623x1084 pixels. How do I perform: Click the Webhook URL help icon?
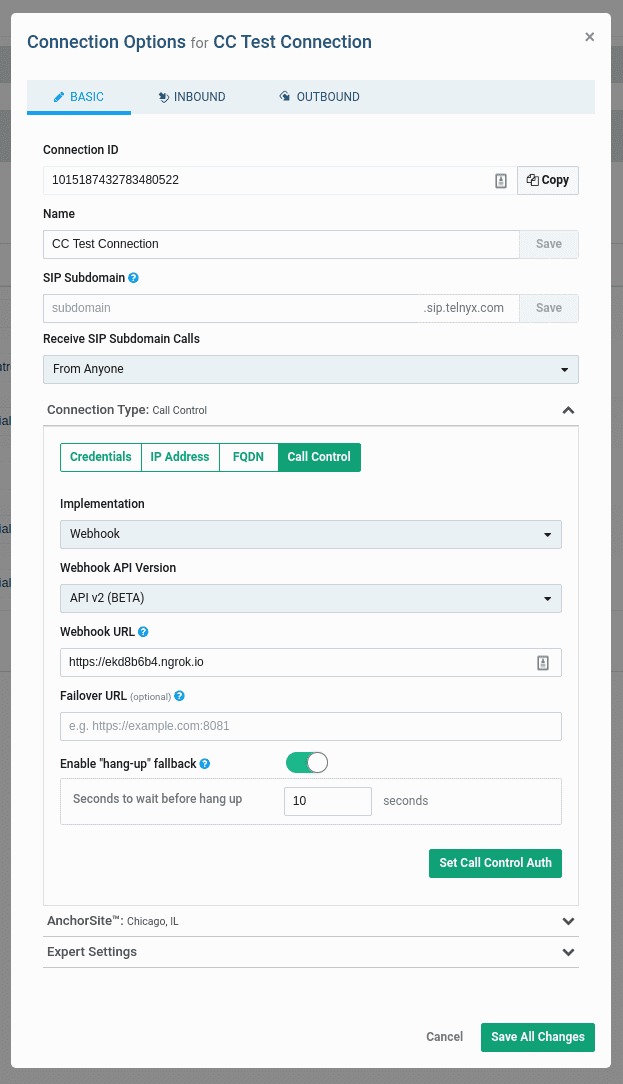coord(143,632)
